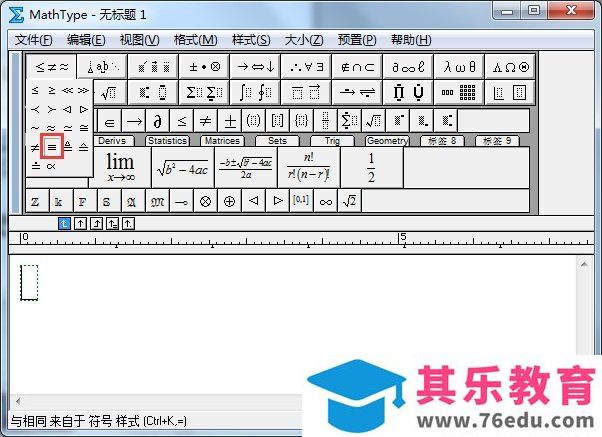Viewport: 602px width, 437px height.
Task: Open the relational symbols palette (≤≠≈)
Action: click(x=51, y=67)
